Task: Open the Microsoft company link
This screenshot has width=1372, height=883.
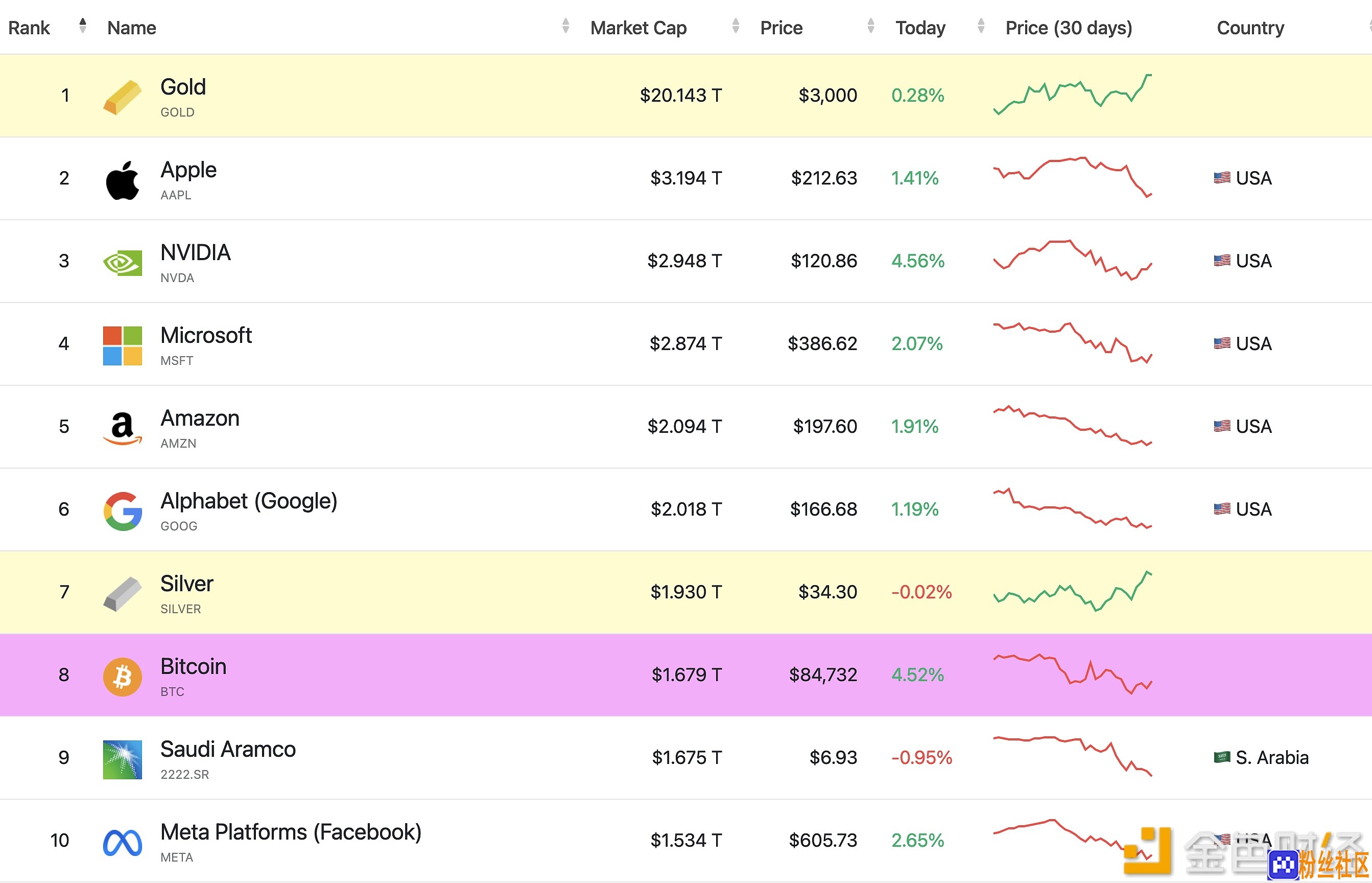Action: [206, 335]
